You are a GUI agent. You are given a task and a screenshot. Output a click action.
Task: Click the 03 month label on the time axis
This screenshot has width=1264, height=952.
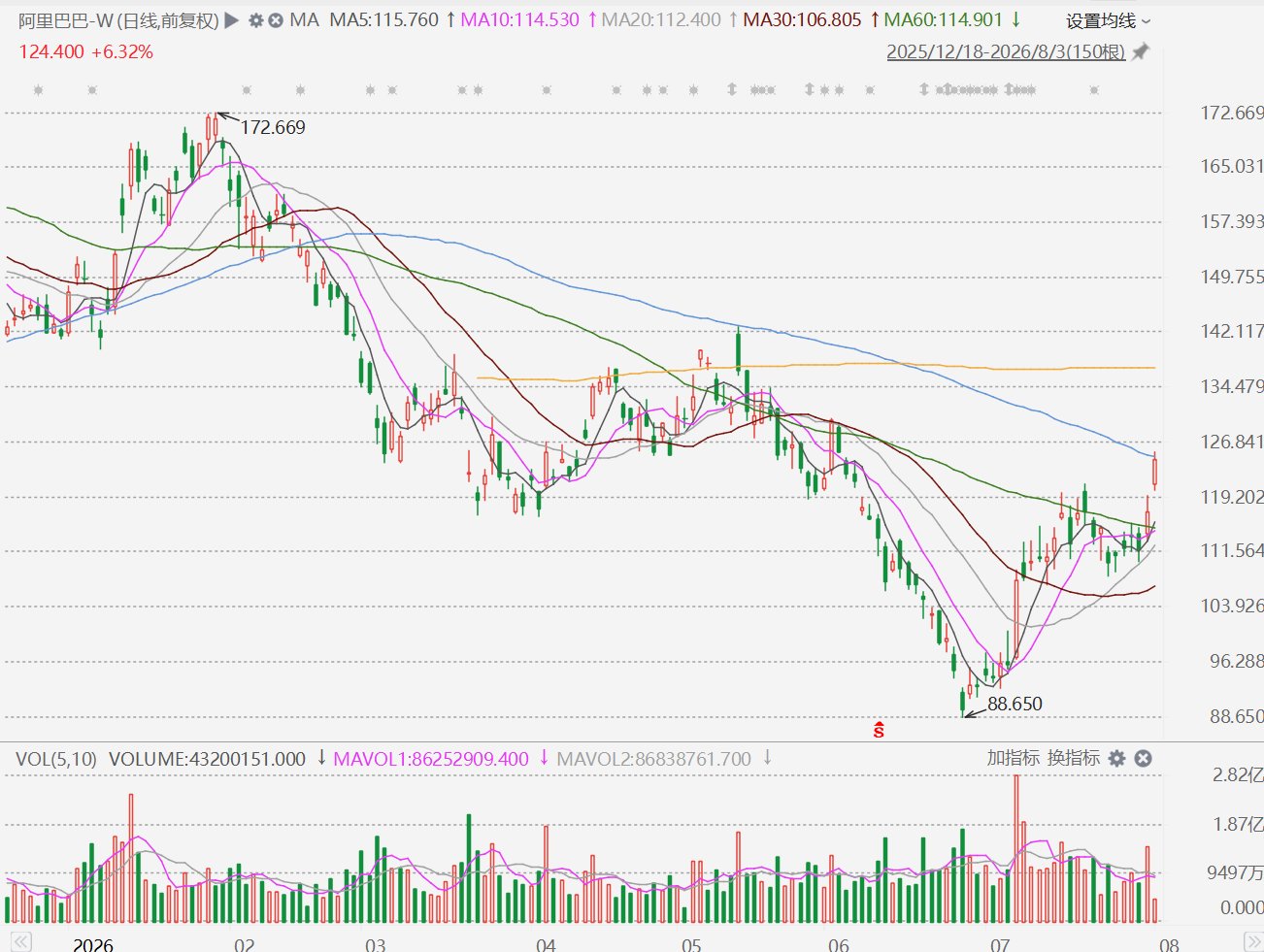click(x=375, y=944)
